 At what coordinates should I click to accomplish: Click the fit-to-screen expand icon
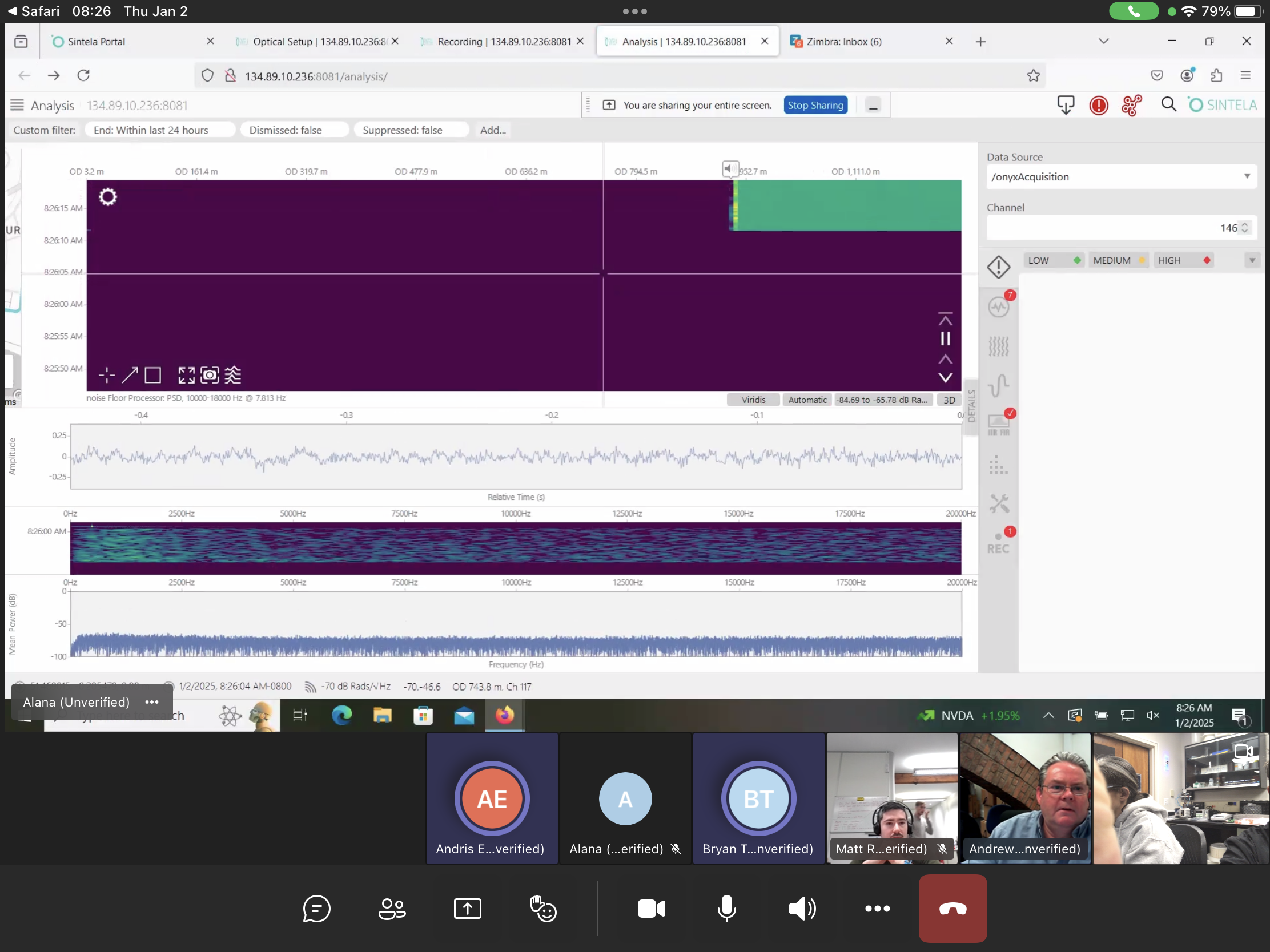(187, 376)
